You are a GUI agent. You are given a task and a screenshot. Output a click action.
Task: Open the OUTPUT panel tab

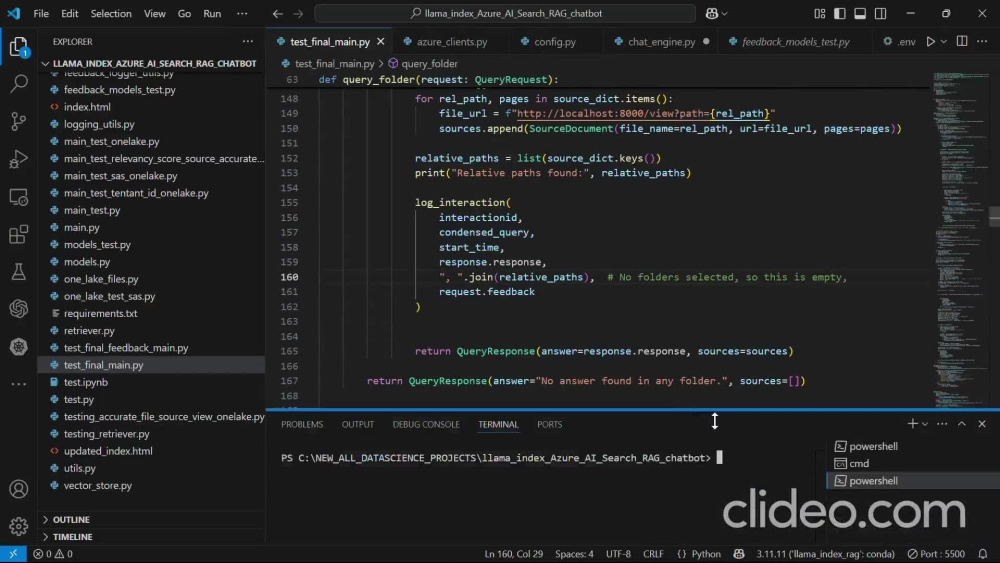click(357, 424)
